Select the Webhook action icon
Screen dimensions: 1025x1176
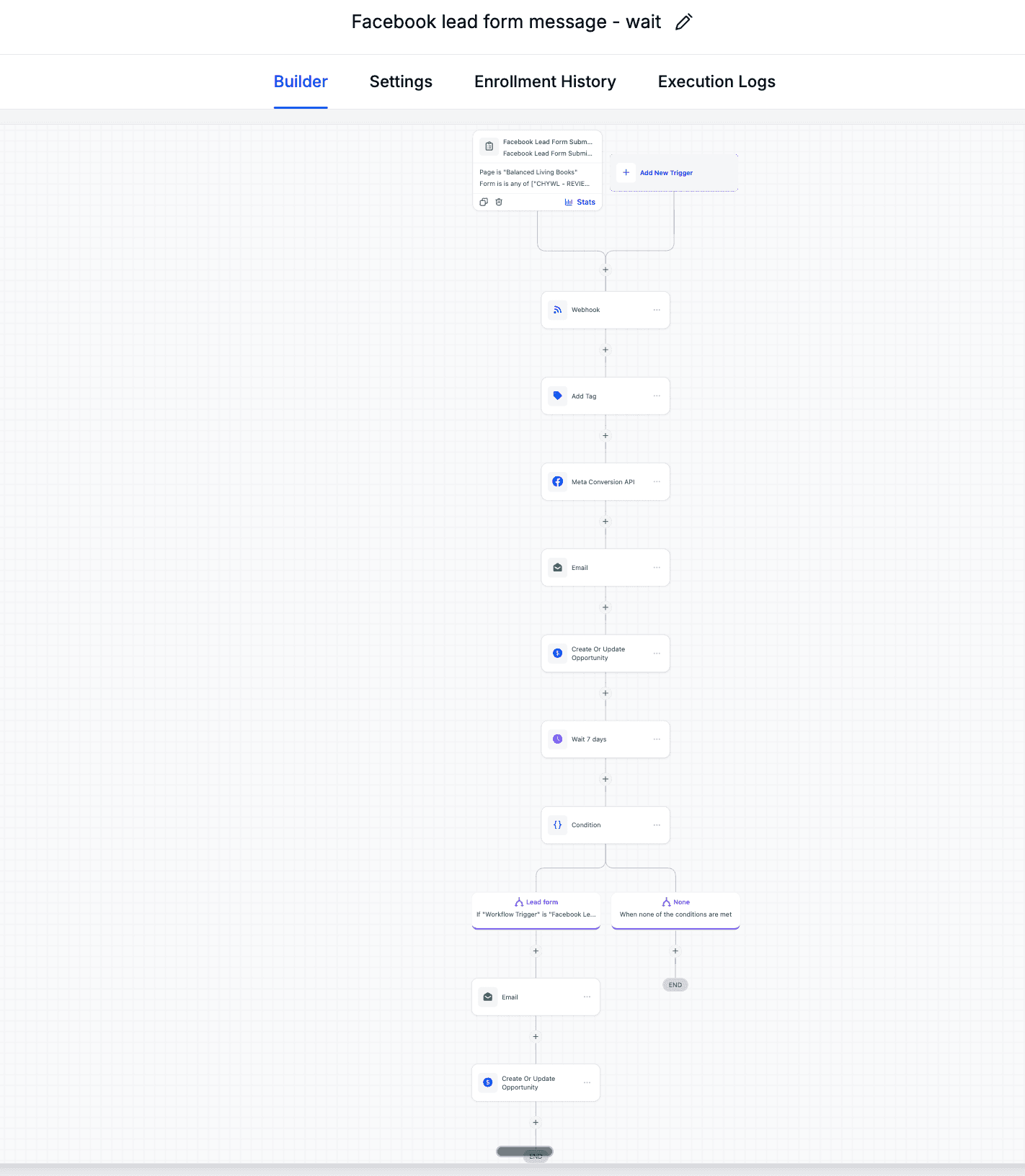[x=557, y=310]
